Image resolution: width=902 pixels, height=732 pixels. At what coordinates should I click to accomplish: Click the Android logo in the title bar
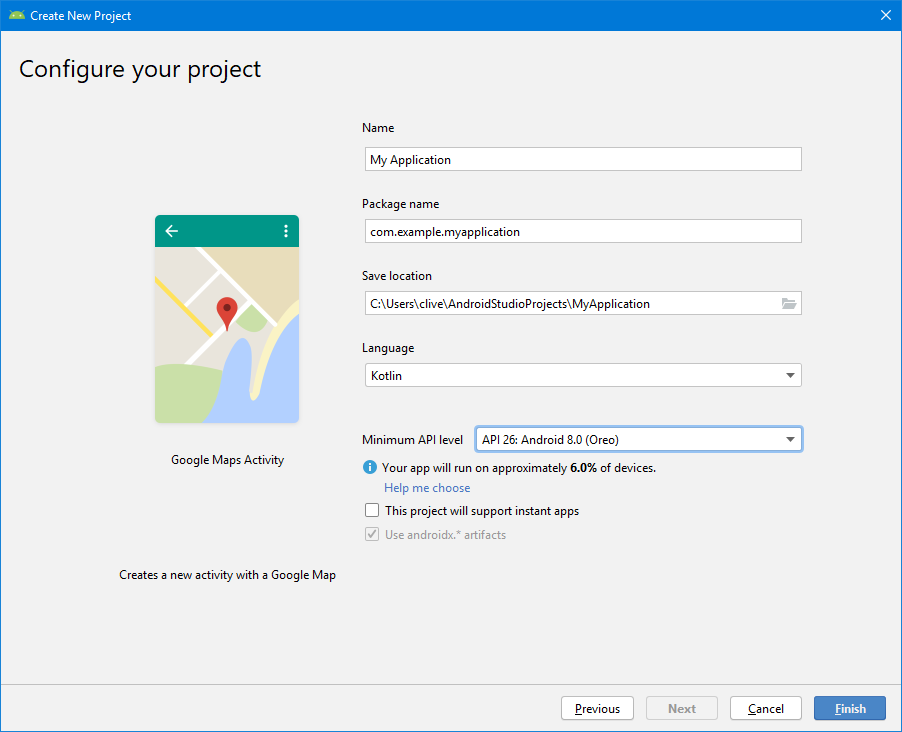[16, 15]
